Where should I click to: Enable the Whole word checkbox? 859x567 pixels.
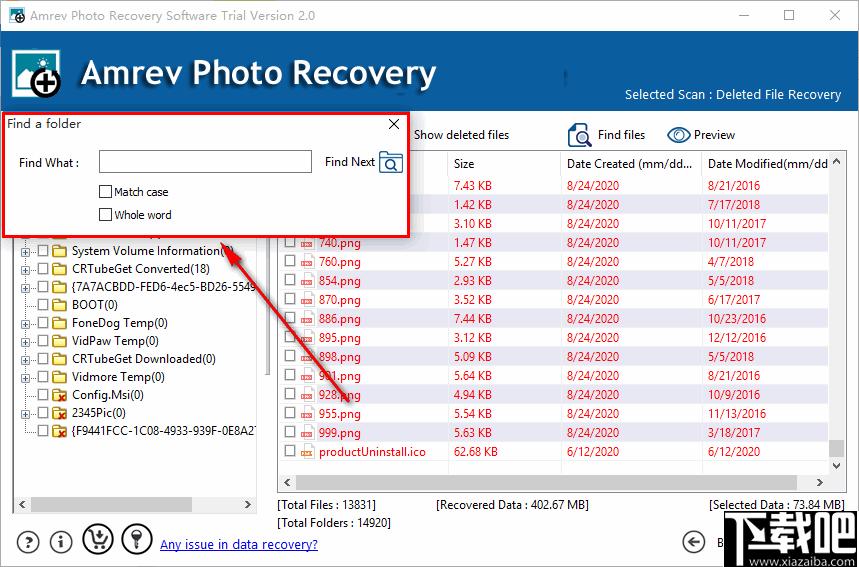click(x=105, y=215)
